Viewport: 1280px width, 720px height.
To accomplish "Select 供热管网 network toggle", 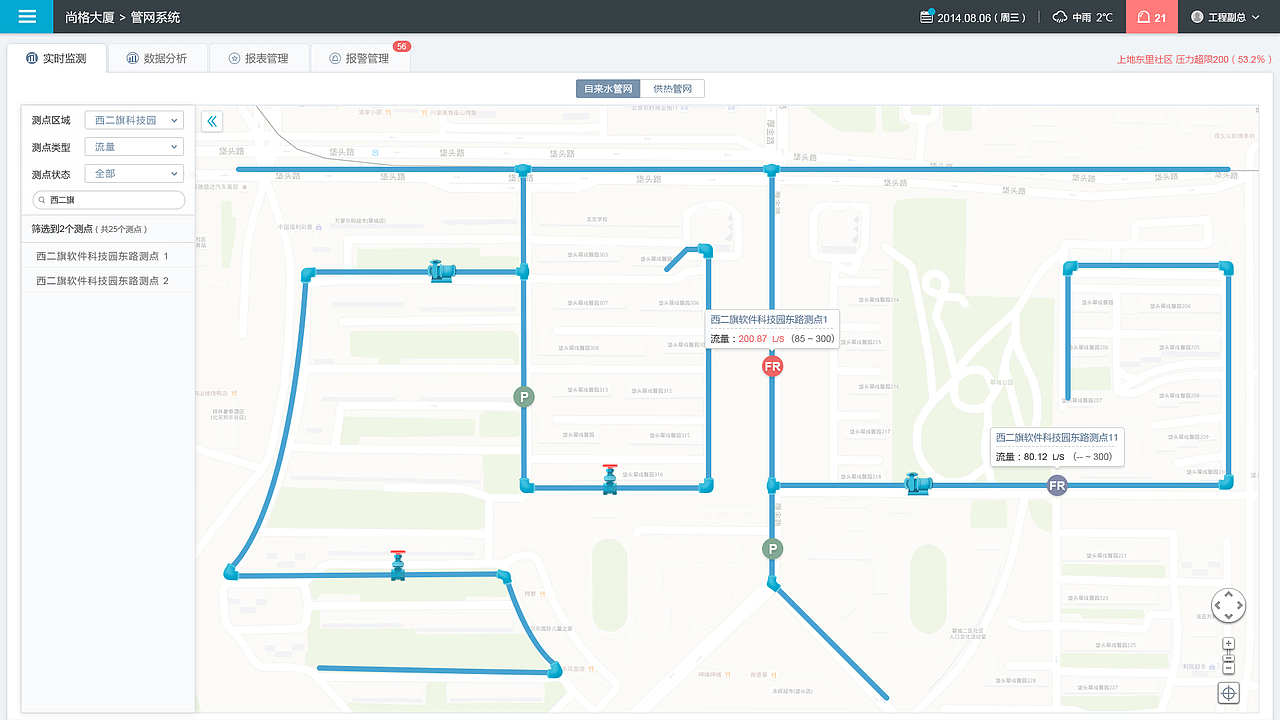I will click(672, 89).
